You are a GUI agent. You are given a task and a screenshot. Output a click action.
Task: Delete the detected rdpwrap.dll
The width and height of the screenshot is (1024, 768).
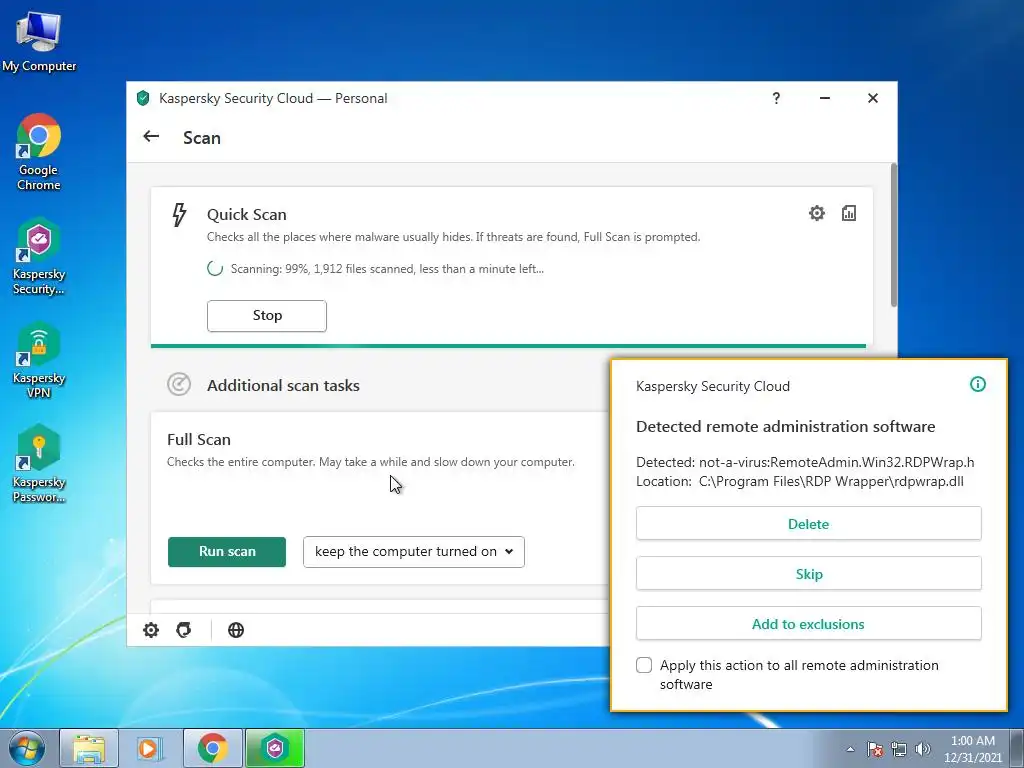808,523
